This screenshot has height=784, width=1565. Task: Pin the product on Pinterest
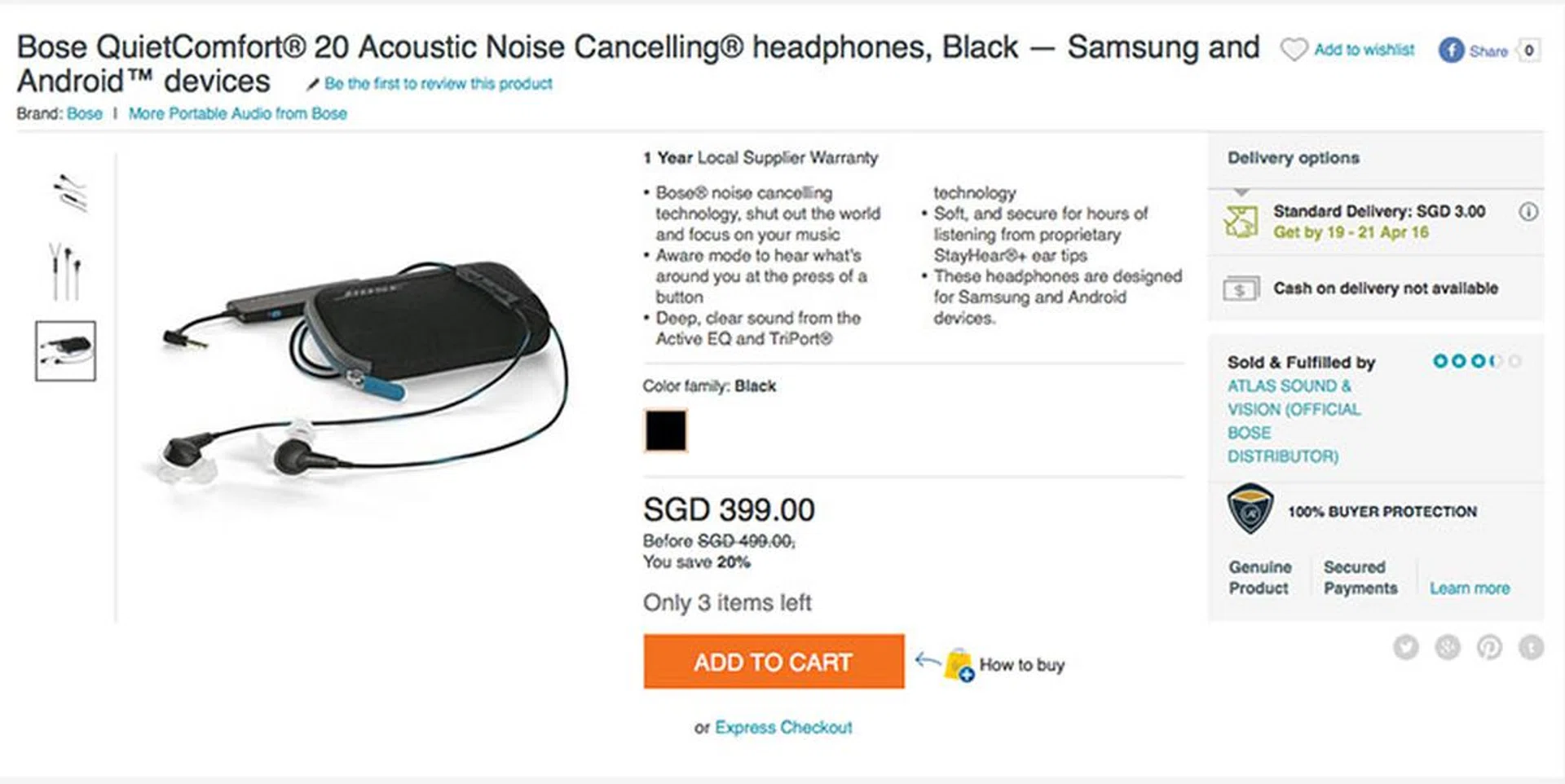click(1489, 647)
